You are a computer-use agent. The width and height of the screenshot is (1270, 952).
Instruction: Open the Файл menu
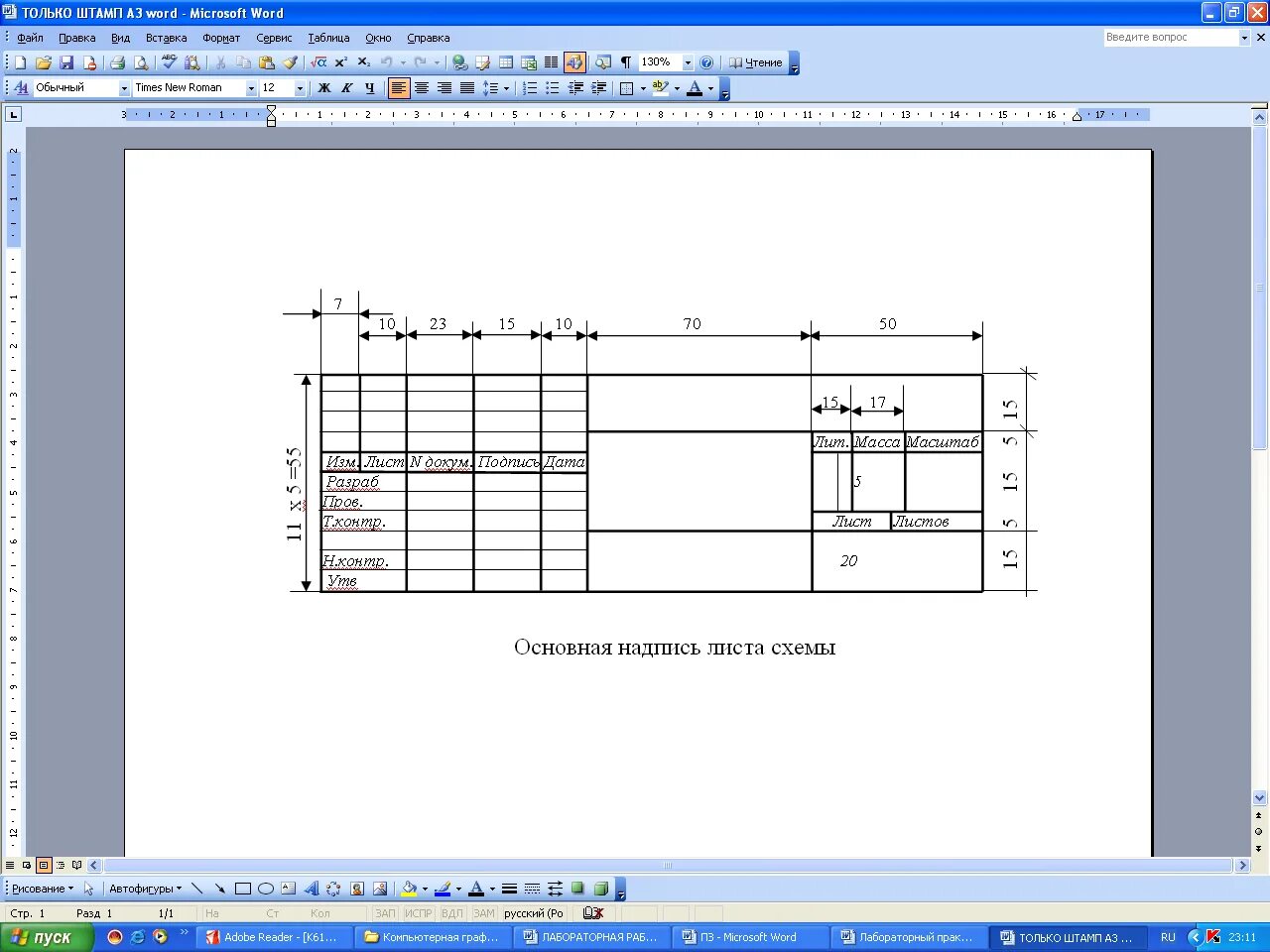tap(30, 38)
